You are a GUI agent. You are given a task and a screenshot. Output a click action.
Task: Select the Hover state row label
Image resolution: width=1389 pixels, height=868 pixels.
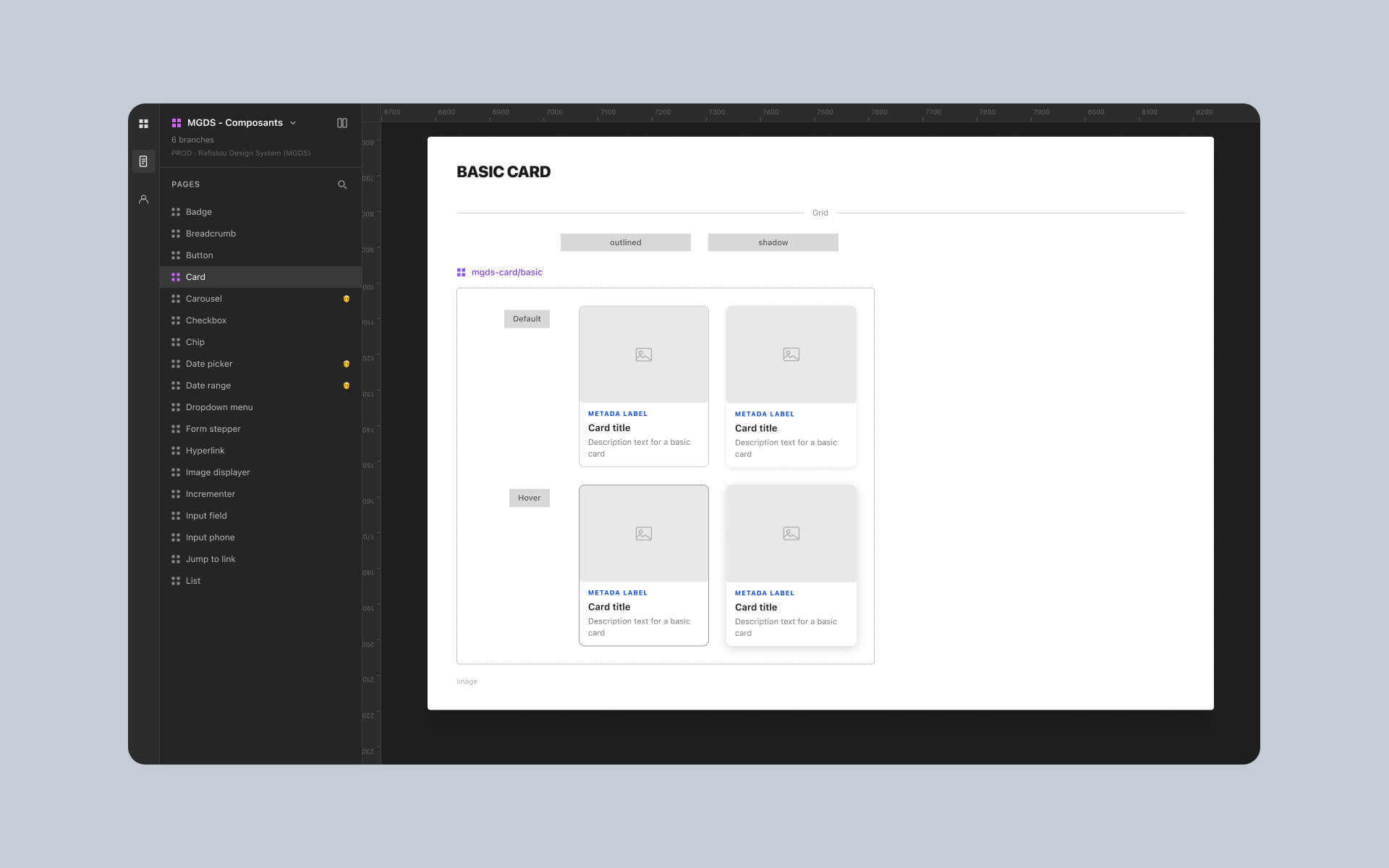pos(530,498)
